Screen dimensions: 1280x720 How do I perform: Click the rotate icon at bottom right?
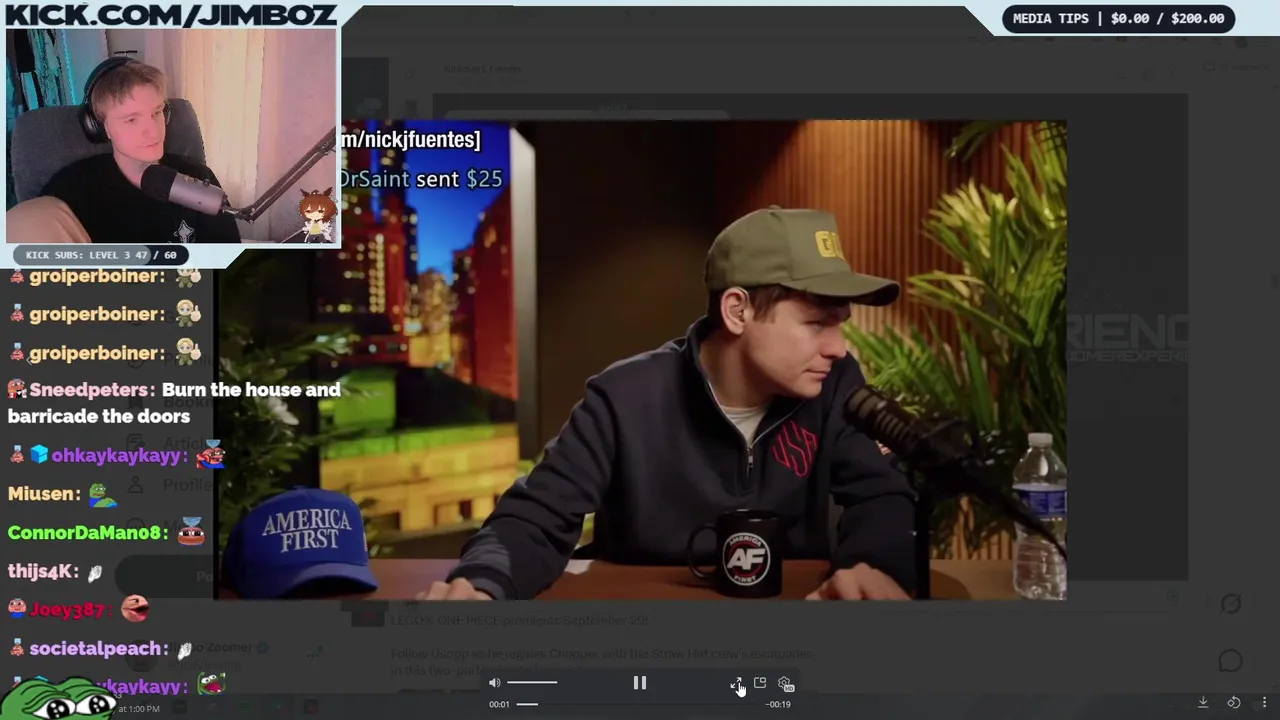click(1234, 702)
